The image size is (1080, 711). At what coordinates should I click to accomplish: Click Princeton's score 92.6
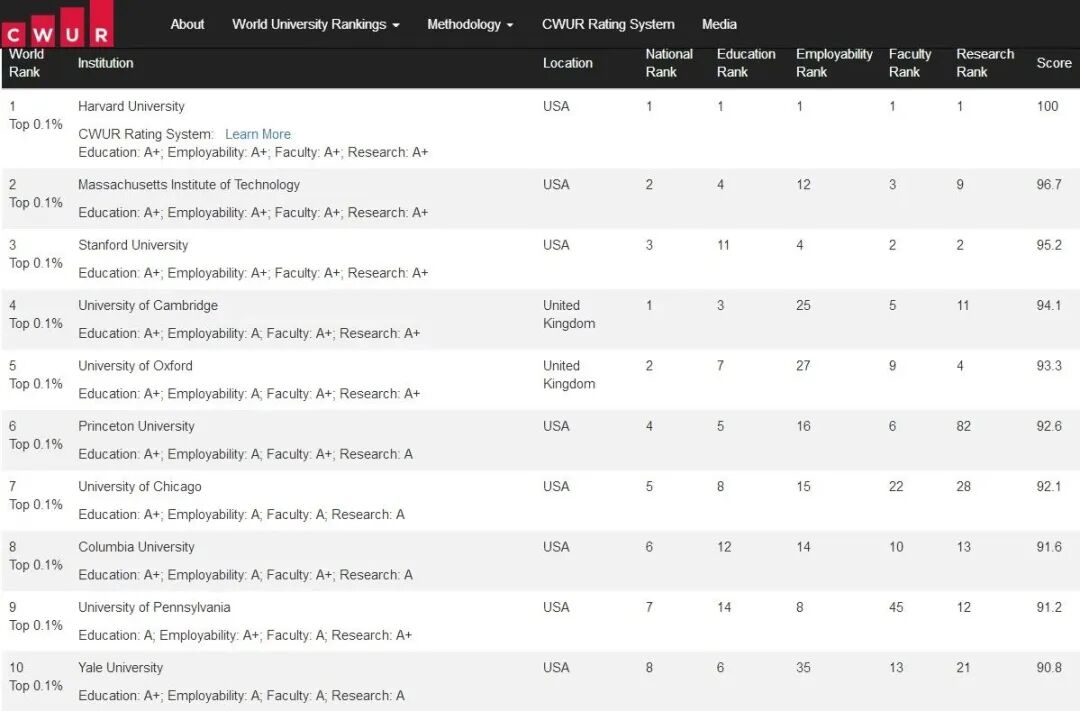tap(1049, 426)
